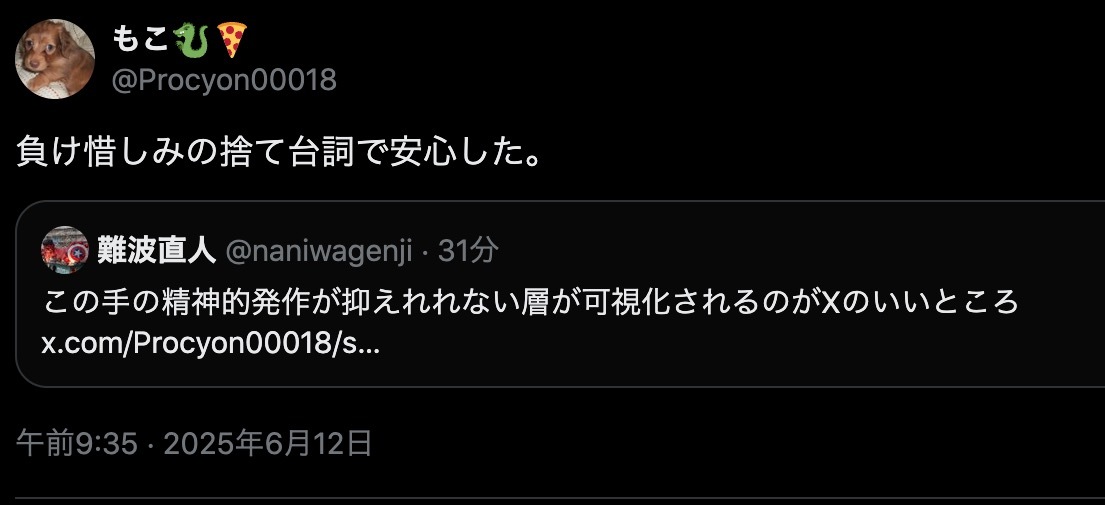Viewport: 1105px width, 505px height.
Task: Open the @naniwagenji handle
Action: coord(319,251)
